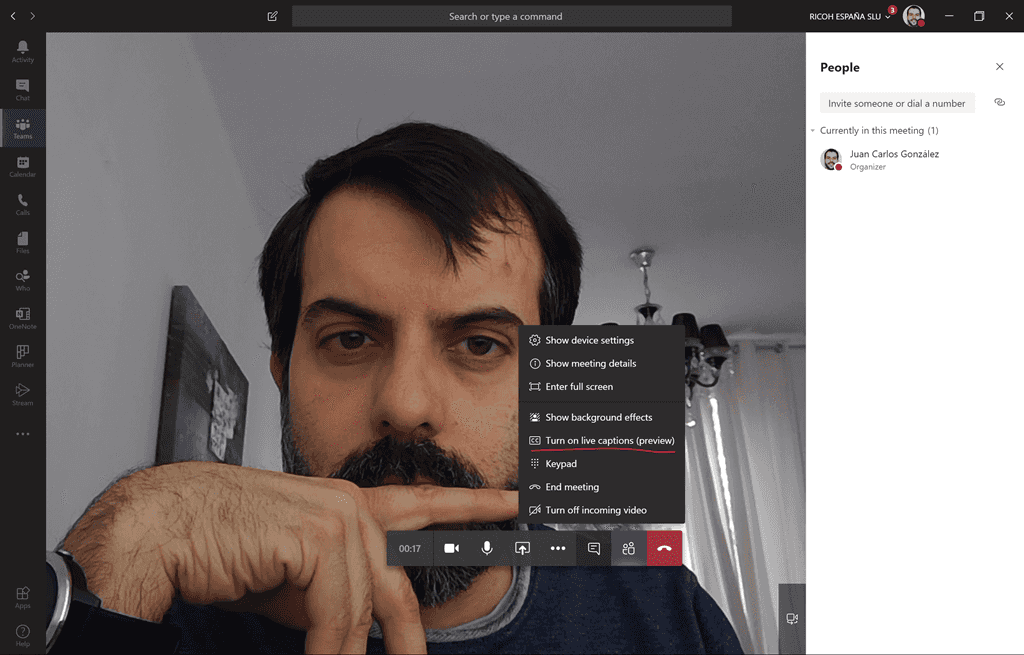Mute the microphone
1024x655 pixels.
(487, 549)
